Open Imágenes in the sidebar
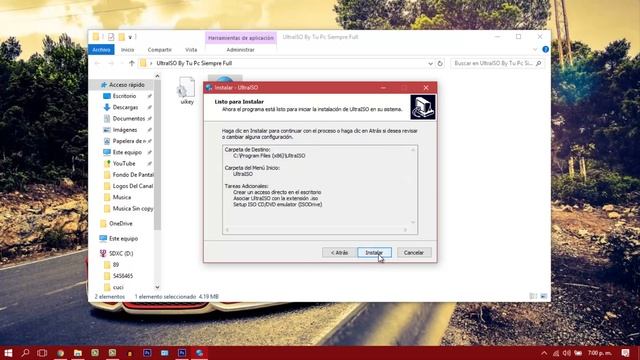Image resolution: width=640 pixels, height=360 pixels. (124, 130)
